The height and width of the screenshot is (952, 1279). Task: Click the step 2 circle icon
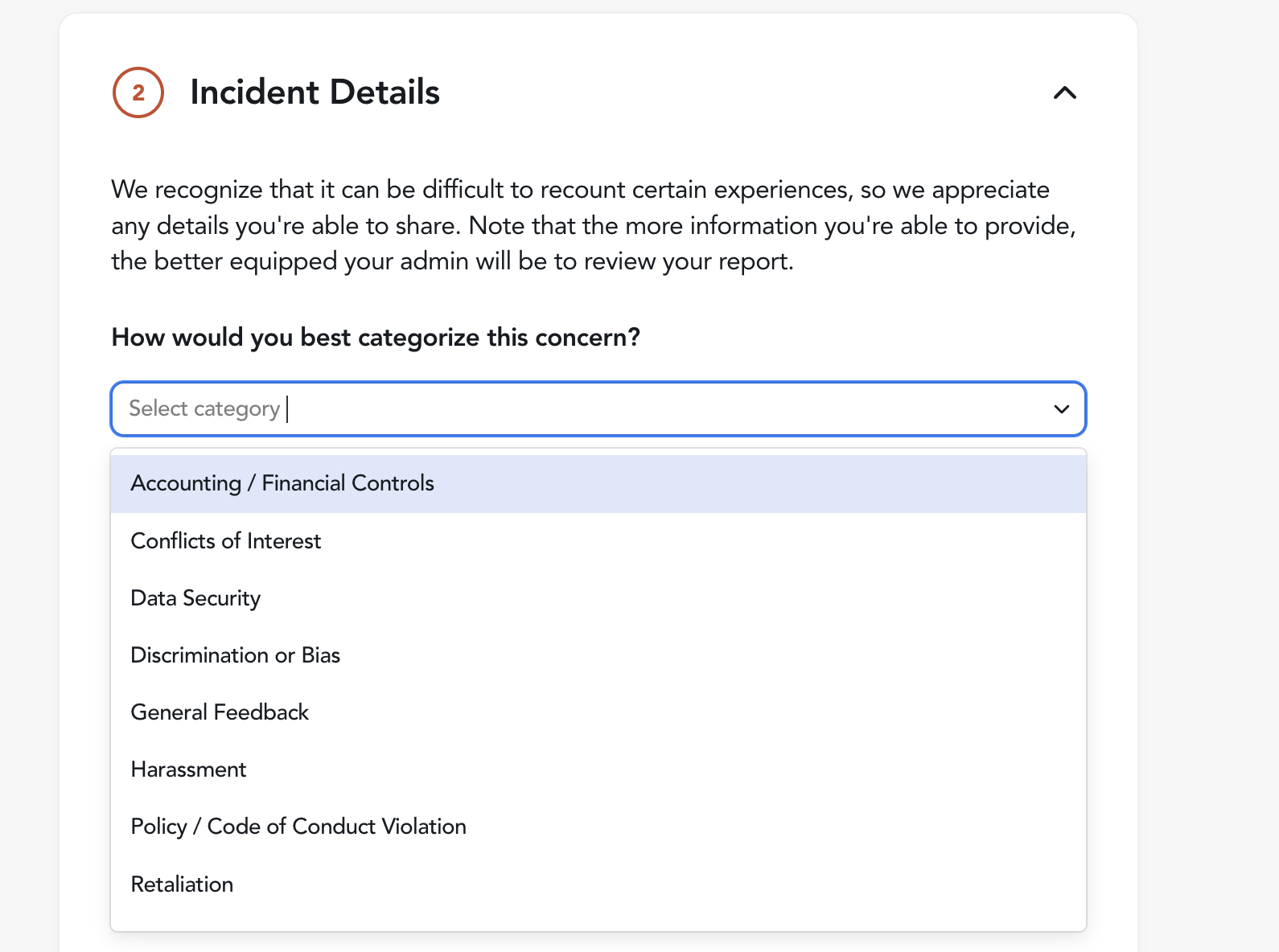coord(138,92)
